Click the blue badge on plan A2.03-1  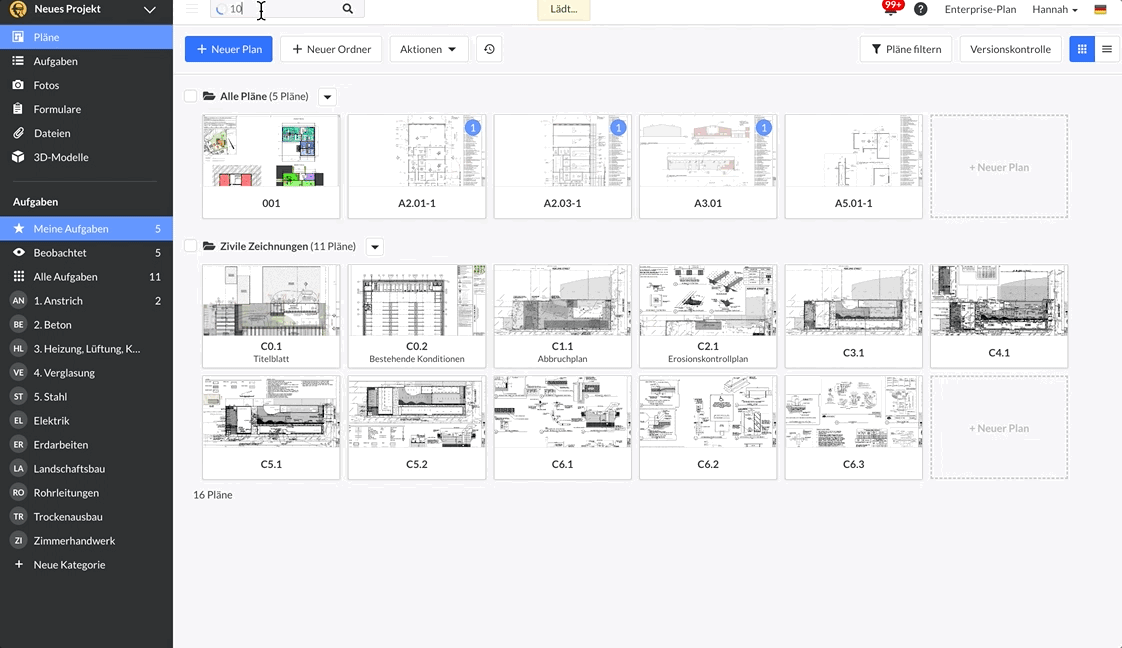618,127
